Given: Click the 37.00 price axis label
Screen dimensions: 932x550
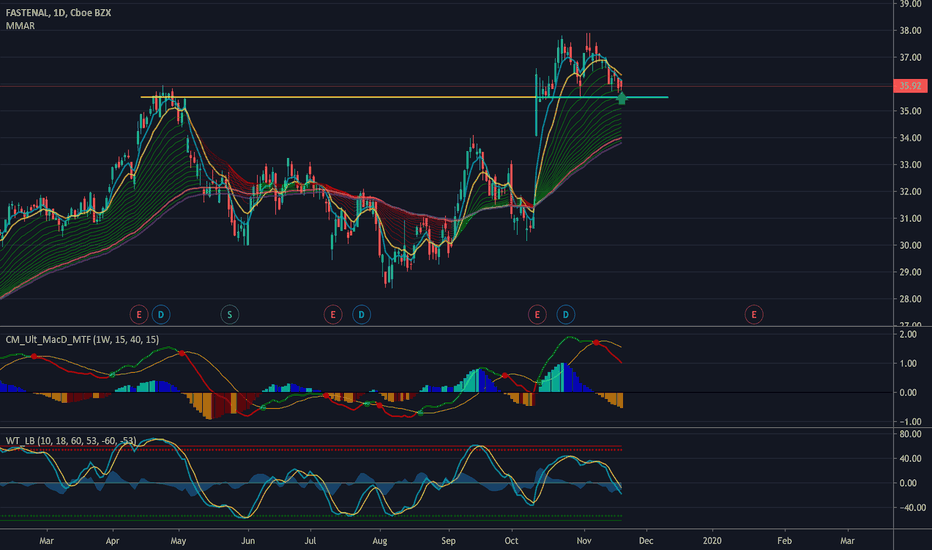Looking at the screenshot, I should 910,58.
